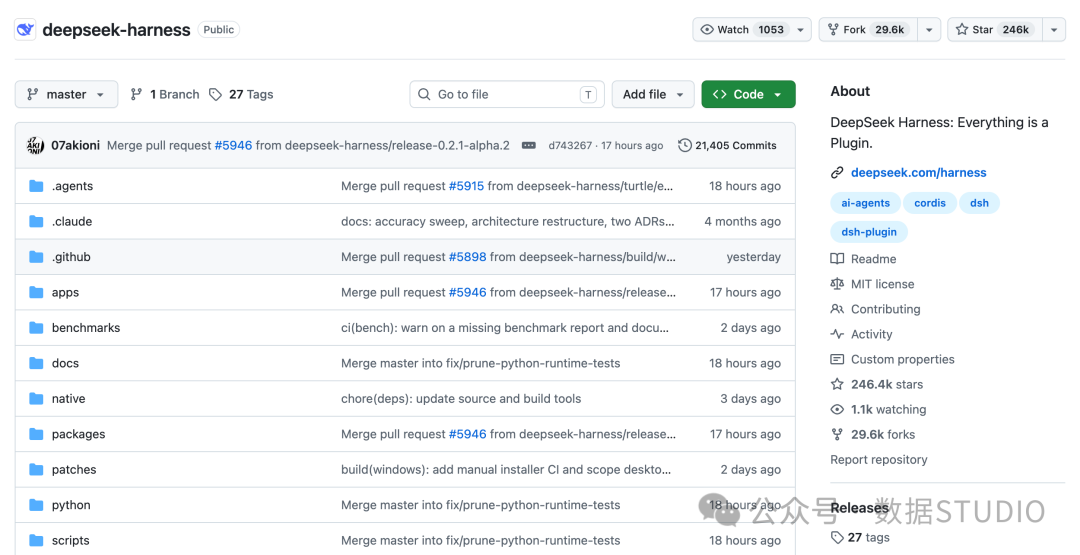The image size is (1080, 555).
Task: Open the patches folder name
Action: [74, 470]
